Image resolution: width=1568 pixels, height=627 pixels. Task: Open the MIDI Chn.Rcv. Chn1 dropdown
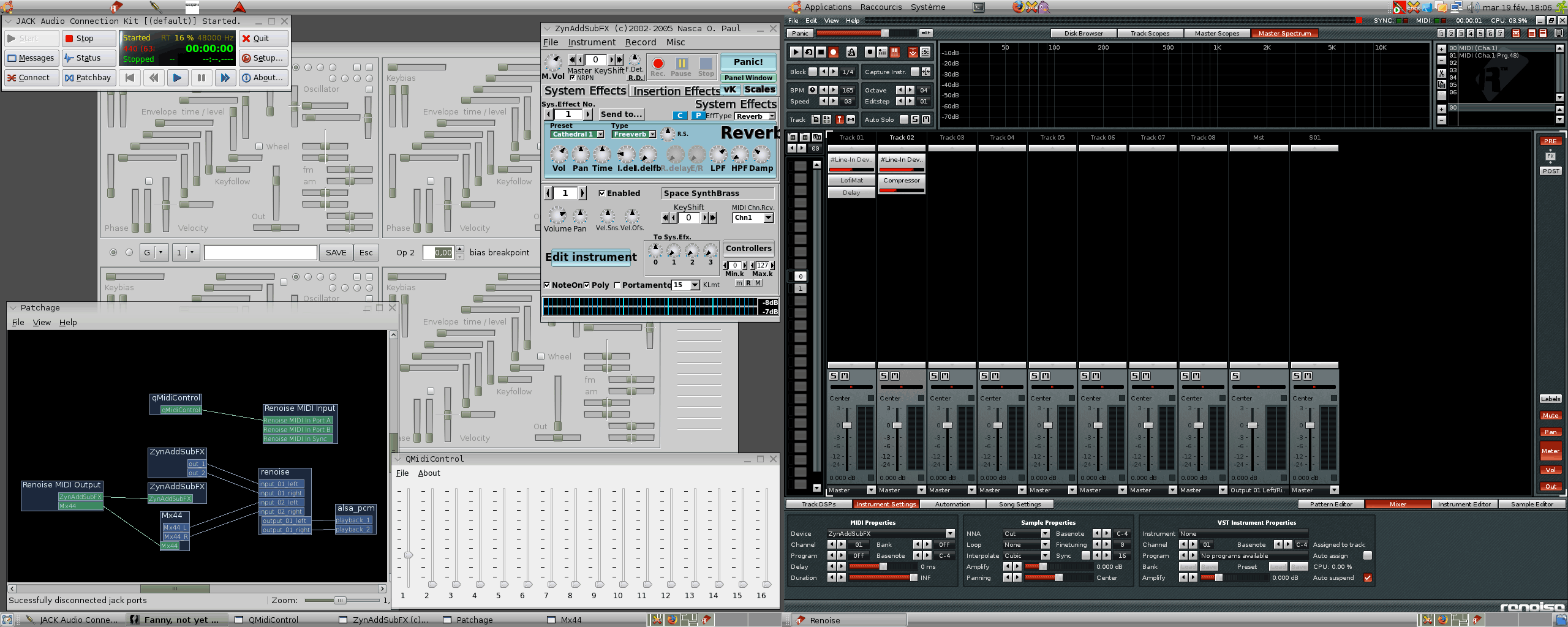coord(753,217)
